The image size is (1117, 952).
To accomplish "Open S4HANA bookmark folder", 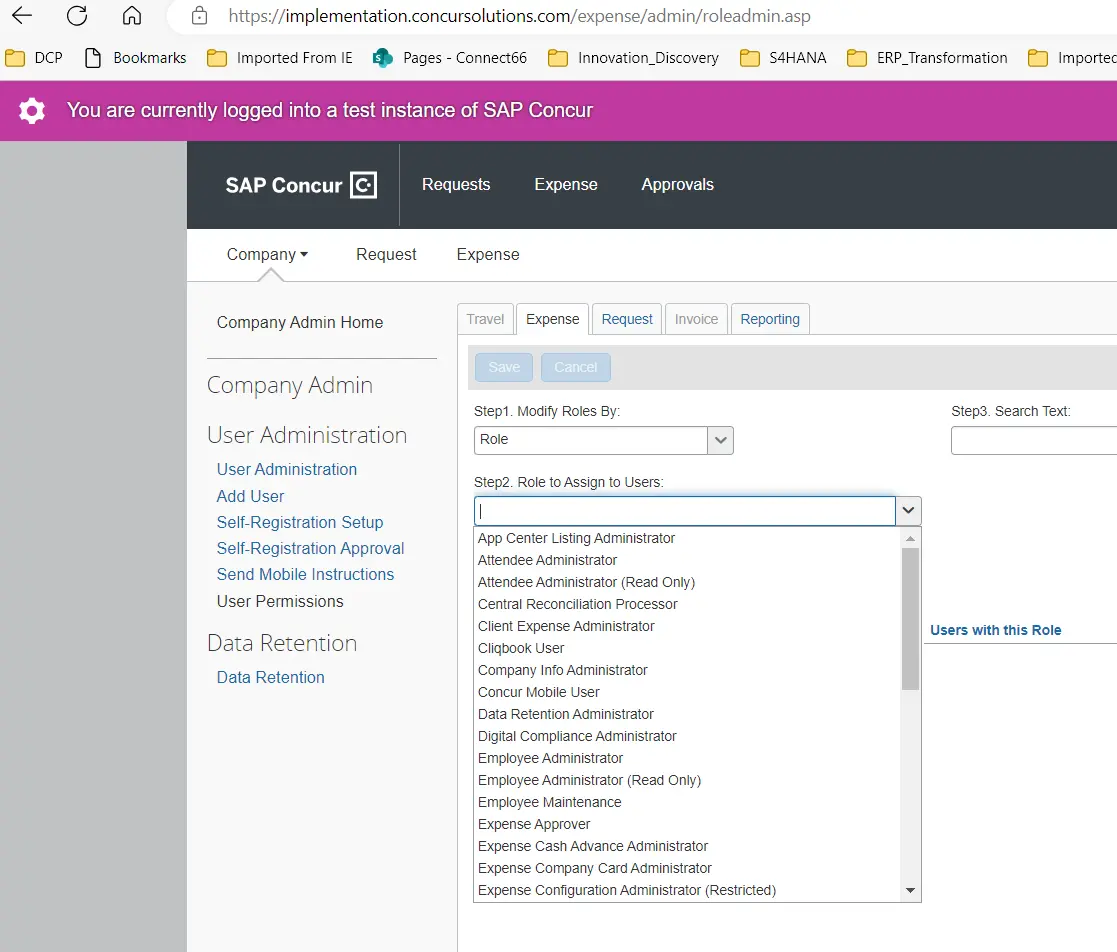I will pyautogui.click(x=783, y=58).
